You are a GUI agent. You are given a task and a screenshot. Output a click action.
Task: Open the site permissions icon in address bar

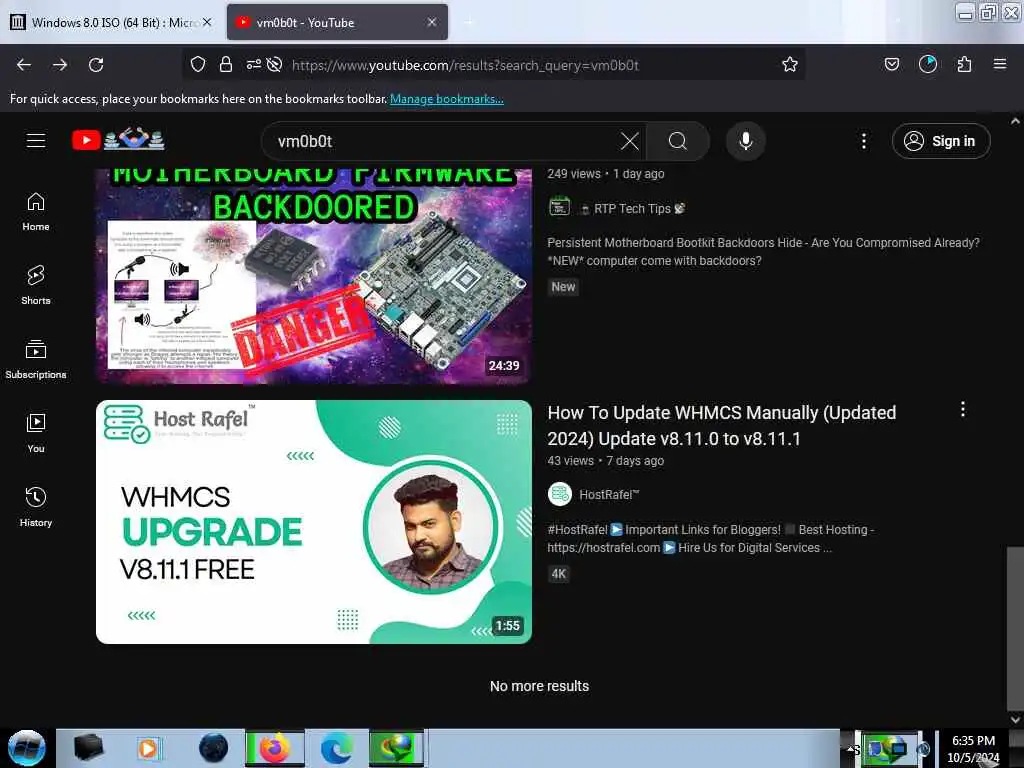tap(253, 64)
